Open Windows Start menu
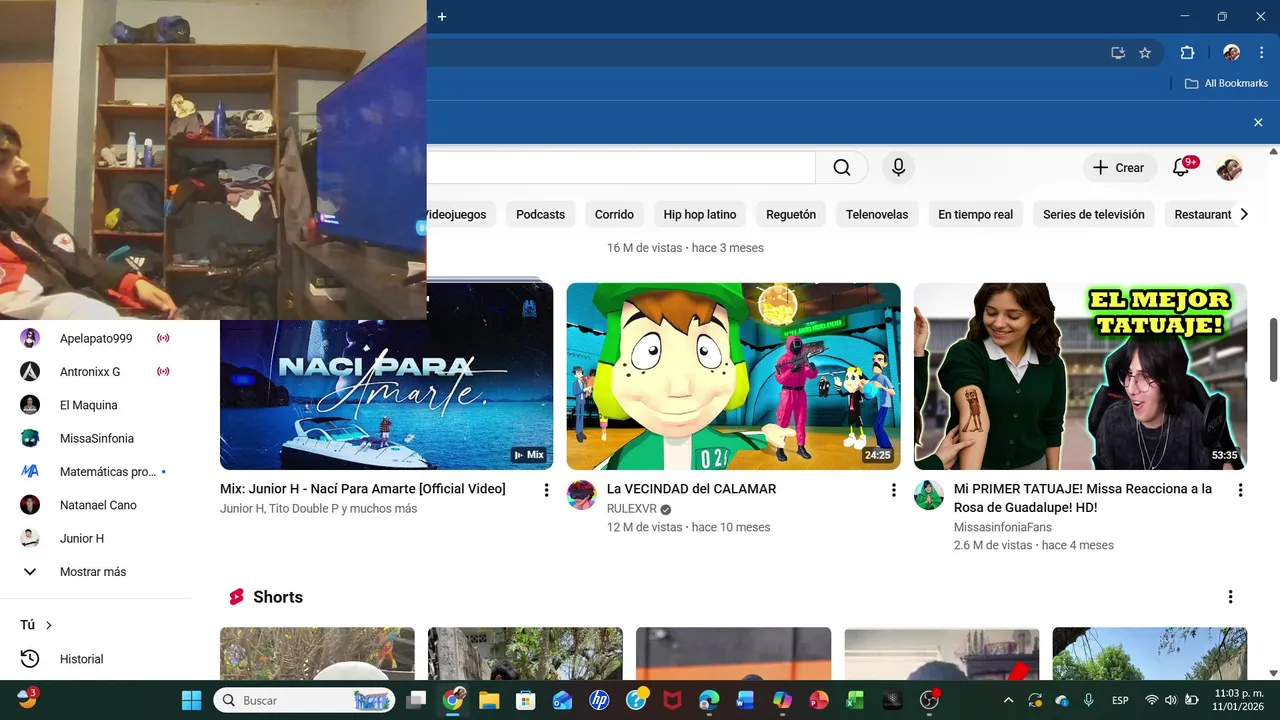 [191, 700]
